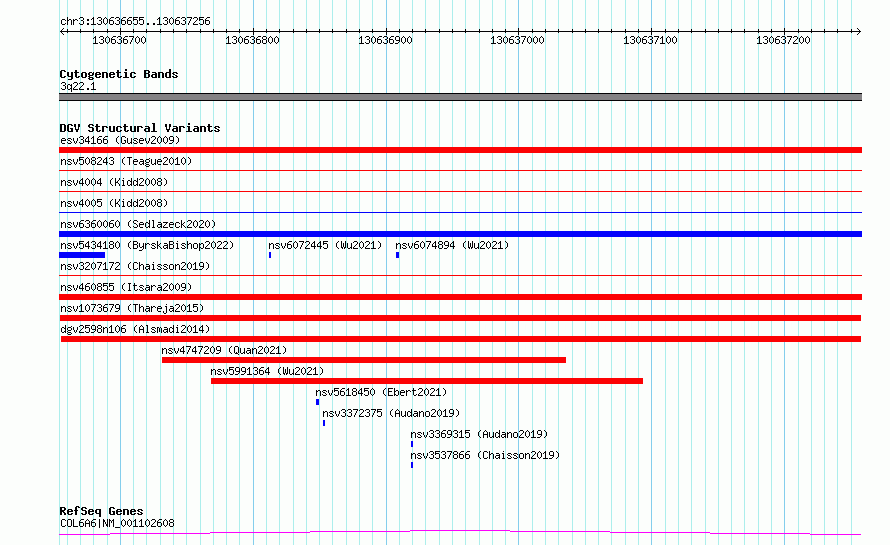
Task: Click the small nsv6074894 (Wu2021) marker
Action: point(397,255)
